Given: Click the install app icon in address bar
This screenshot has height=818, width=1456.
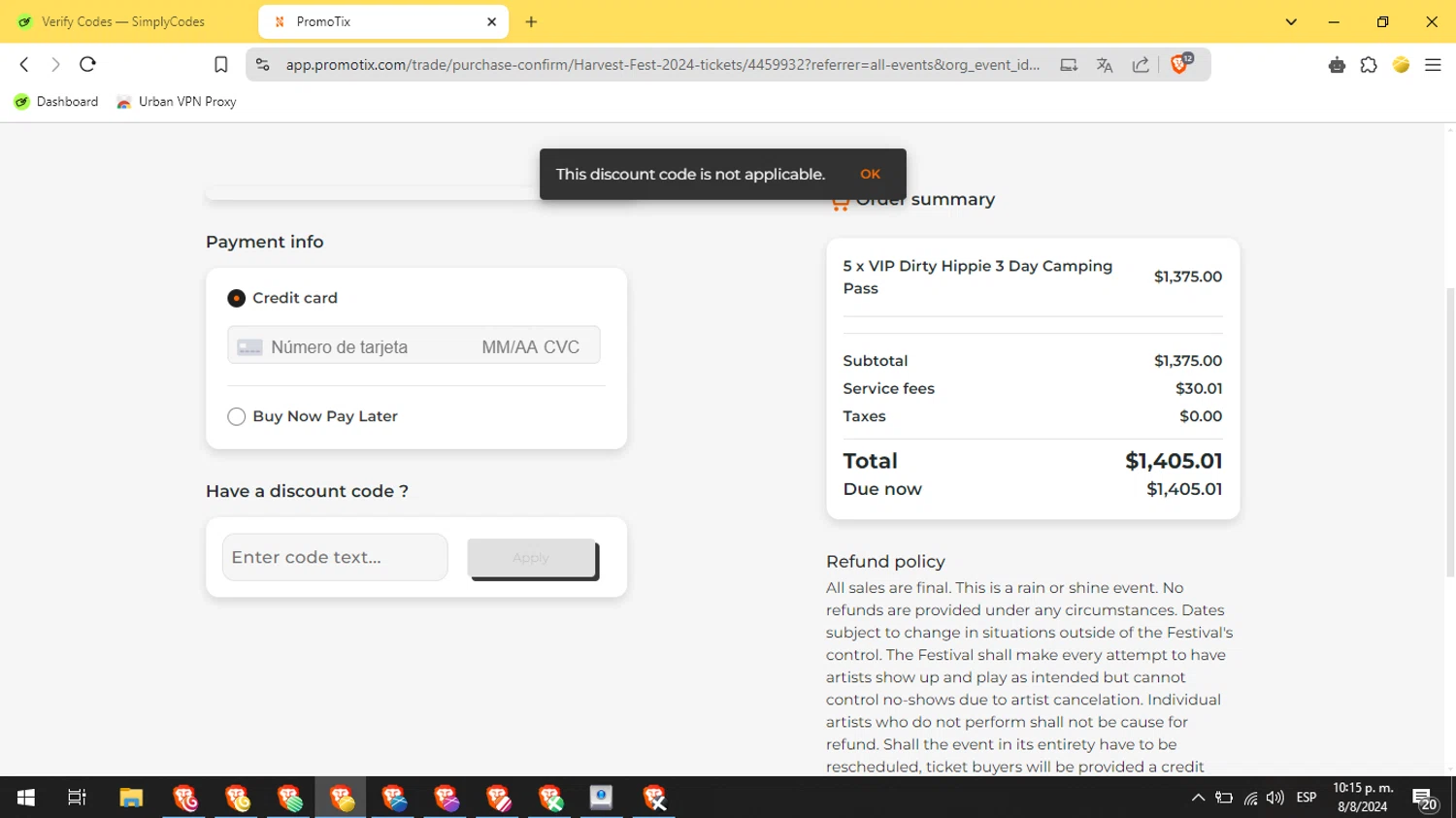Looking at the screenshot, I should 1069,65.
